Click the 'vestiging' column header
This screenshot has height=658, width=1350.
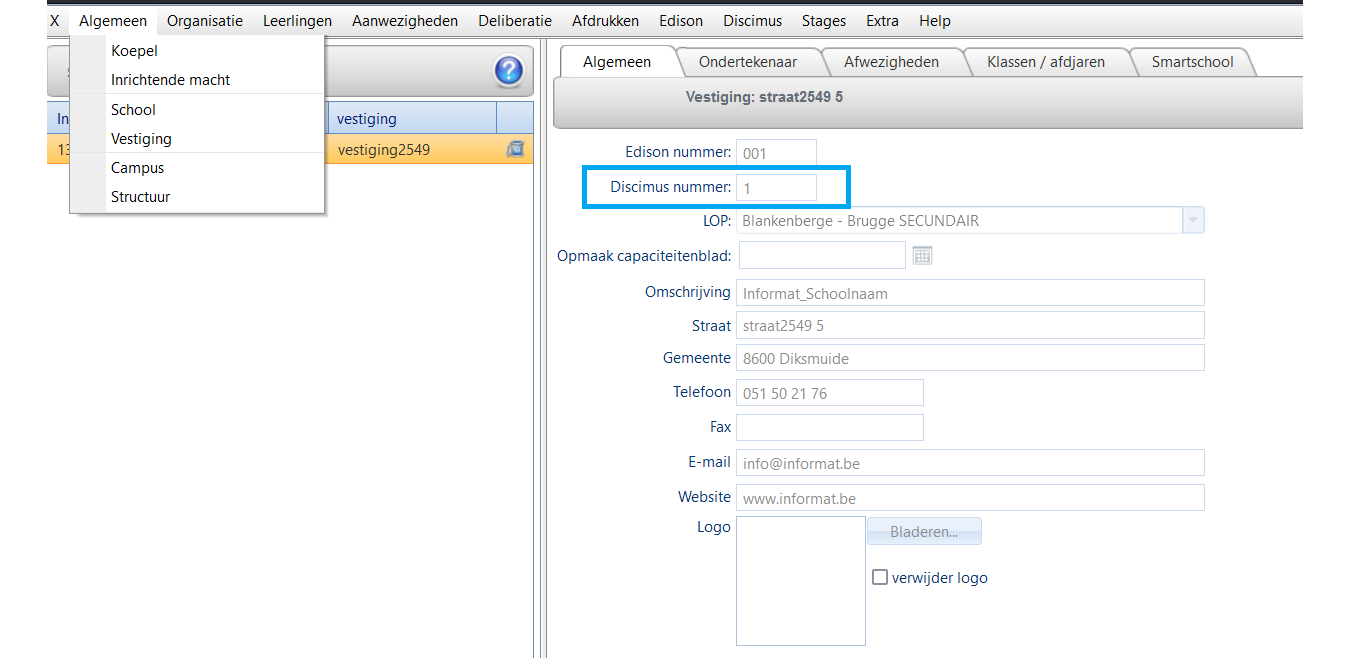click(412, 119)
